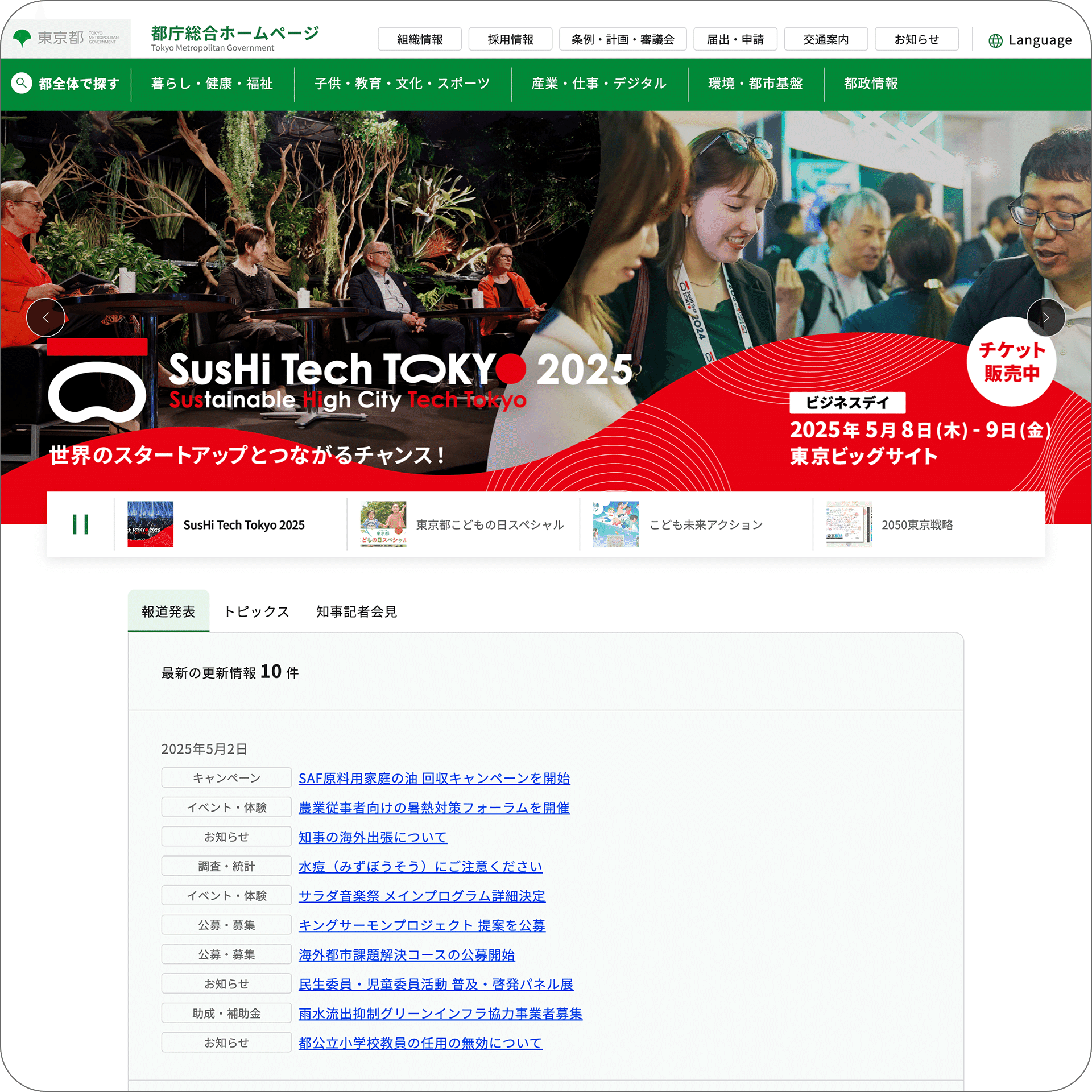
Task: Pause the slideshow autoplay
Action: [80, 524]
